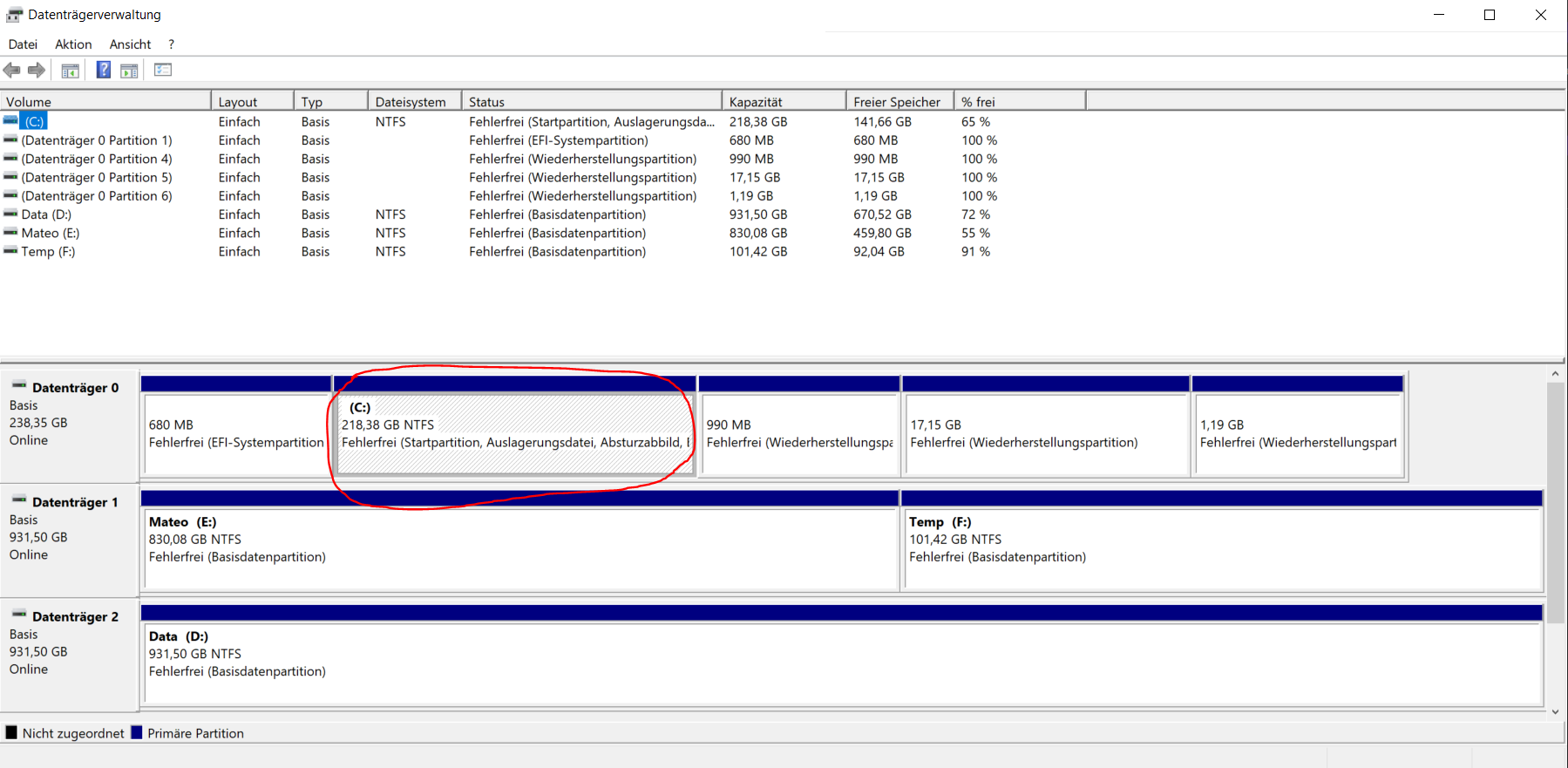Click the Freier Speicher column header
This screenshot has width=1568, height=768.
(x=897, y=102)
